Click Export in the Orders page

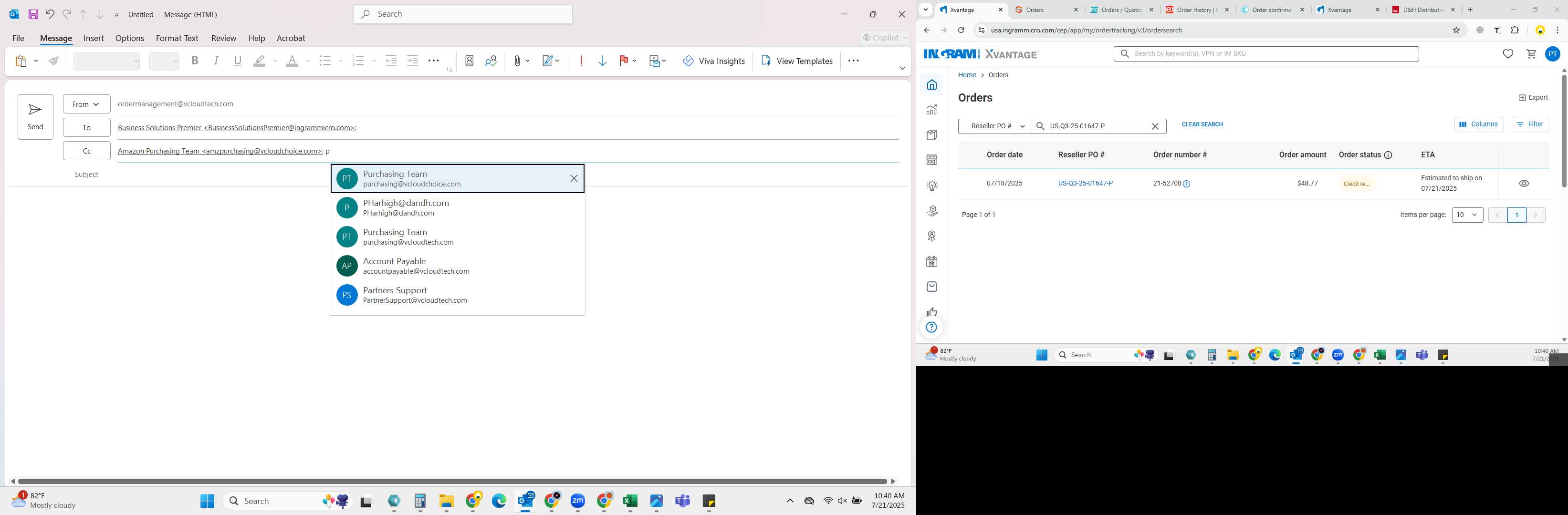1533,97
